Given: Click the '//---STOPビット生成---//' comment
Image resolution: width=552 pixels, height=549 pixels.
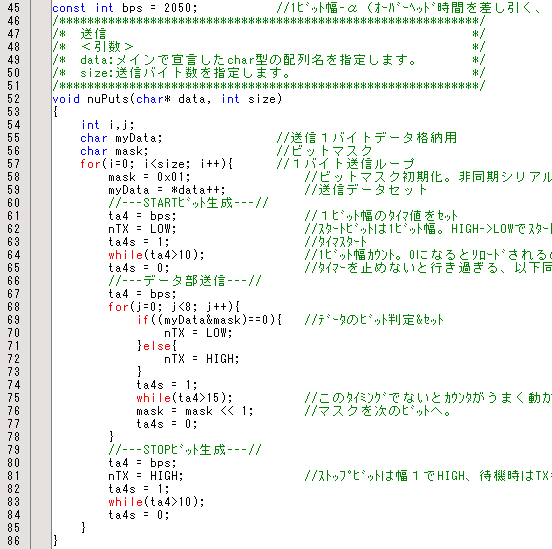Looking at the screenshot, I should (185, 450).
